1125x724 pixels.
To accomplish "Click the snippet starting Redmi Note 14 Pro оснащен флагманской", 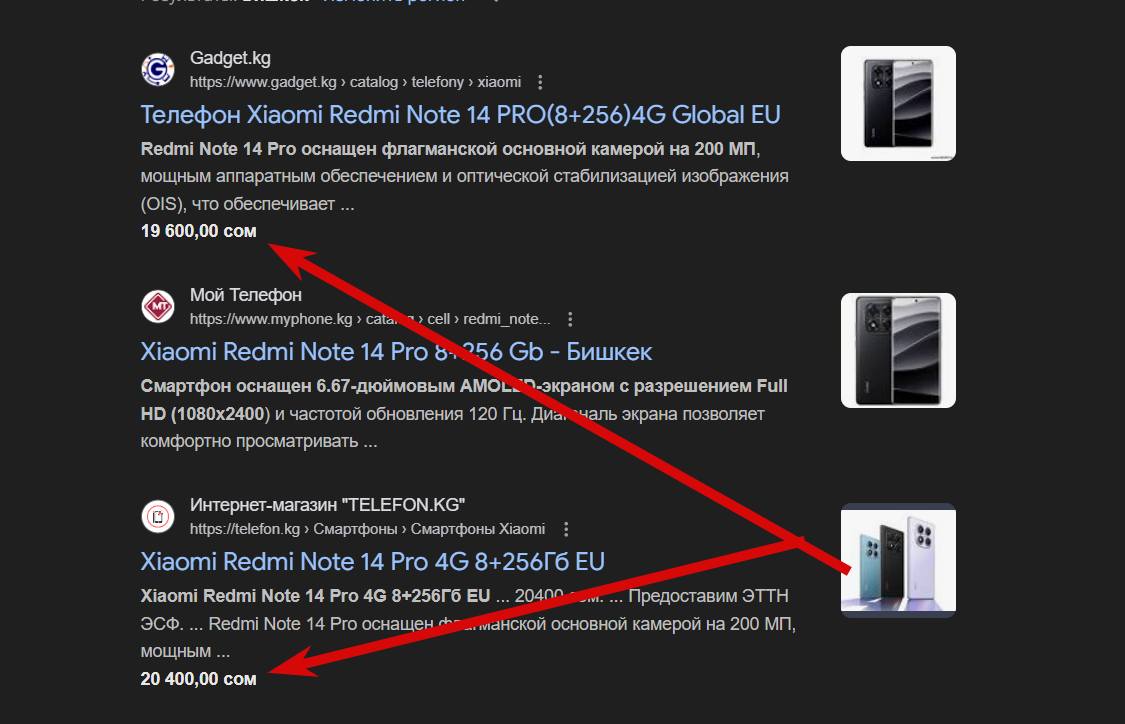I will point(465,177).
